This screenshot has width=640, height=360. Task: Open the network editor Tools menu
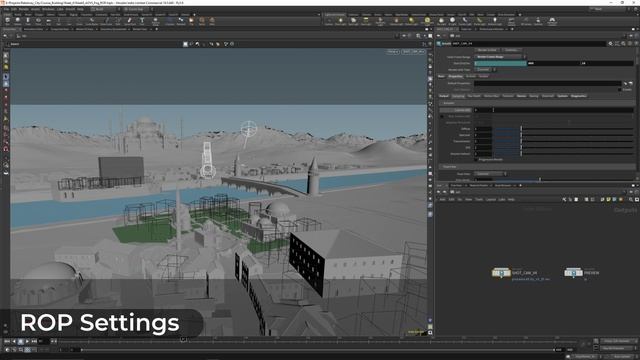point(479,200)
